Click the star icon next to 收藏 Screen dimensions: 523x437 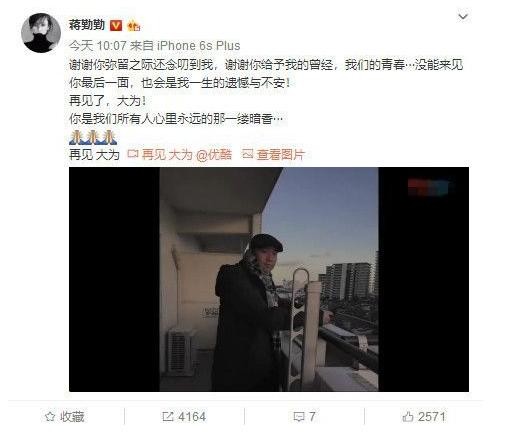50,417
